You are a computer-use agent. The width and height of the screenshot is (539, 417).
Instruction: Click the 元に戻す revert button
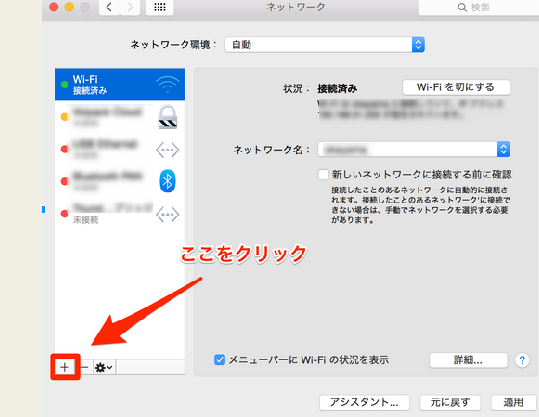click(450, 402)
